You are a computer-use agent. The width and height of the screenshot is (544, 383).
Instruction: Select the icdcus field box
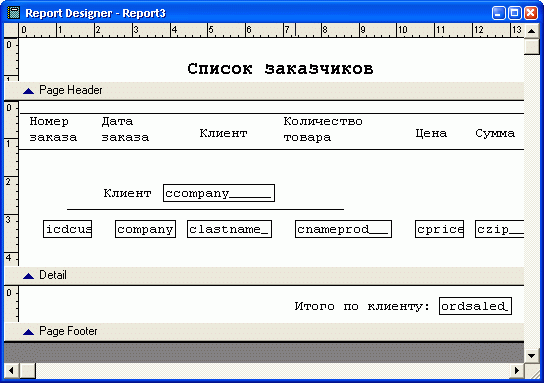68,229
